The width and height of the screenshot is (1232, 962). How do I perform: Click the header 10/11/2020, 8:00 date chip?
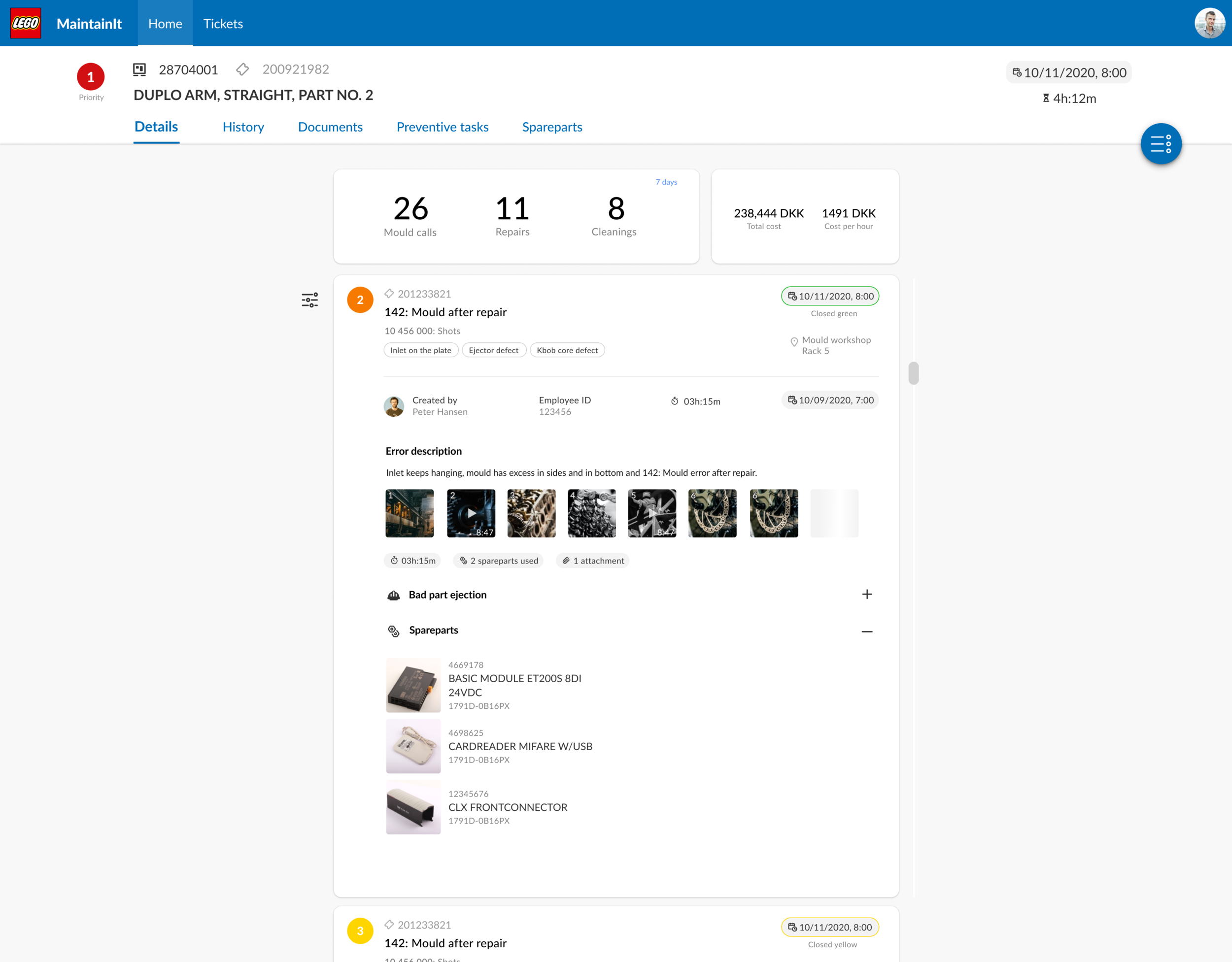point(1068,72)
